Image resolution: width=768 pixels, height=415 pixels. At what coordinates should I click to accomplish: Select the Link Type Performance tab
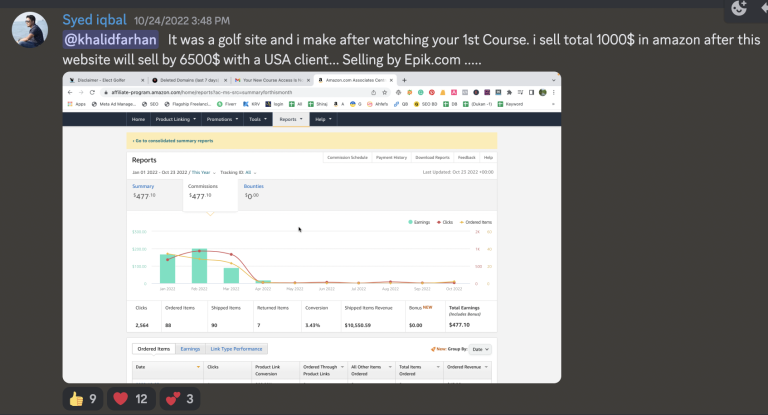[236, 349]
